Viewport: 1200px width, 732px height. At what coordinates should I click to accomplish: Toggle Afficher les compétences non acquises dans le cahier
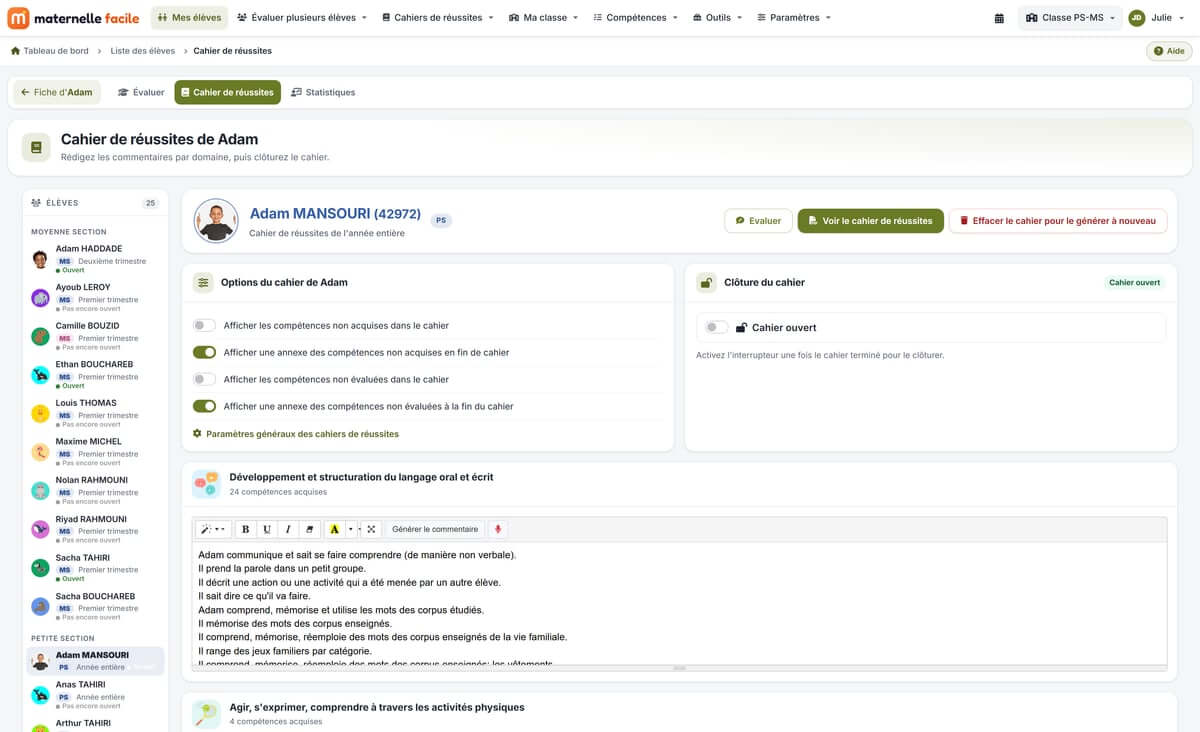pyautogui.click(x=204, y=325)
